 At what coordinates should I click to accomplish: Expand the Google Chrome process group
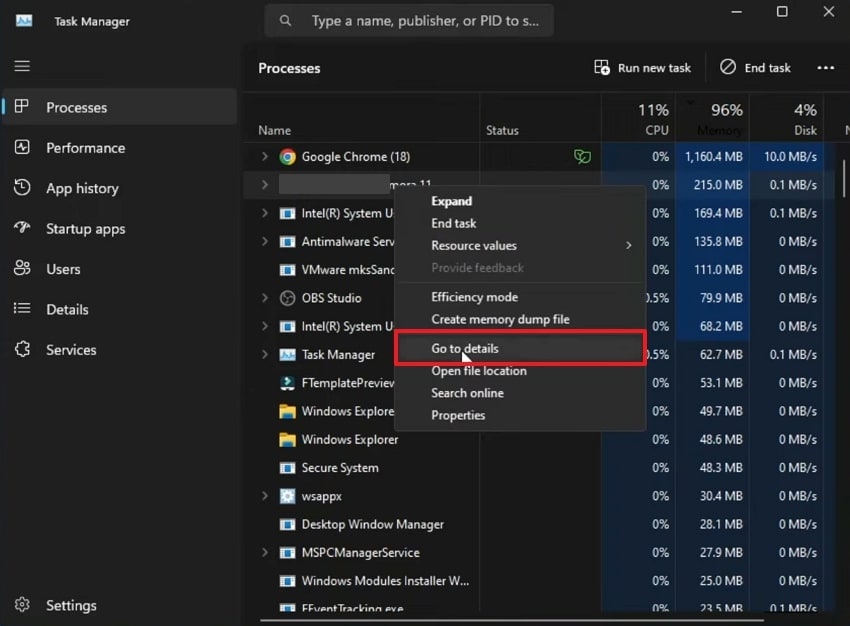pos(265,157)
